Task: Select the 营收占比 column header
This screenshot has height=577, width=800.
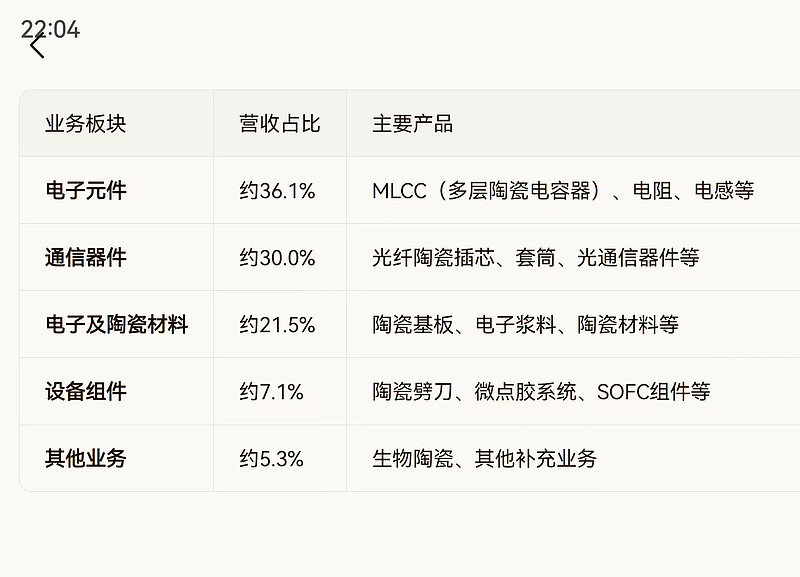Action: tap(279, 124)
